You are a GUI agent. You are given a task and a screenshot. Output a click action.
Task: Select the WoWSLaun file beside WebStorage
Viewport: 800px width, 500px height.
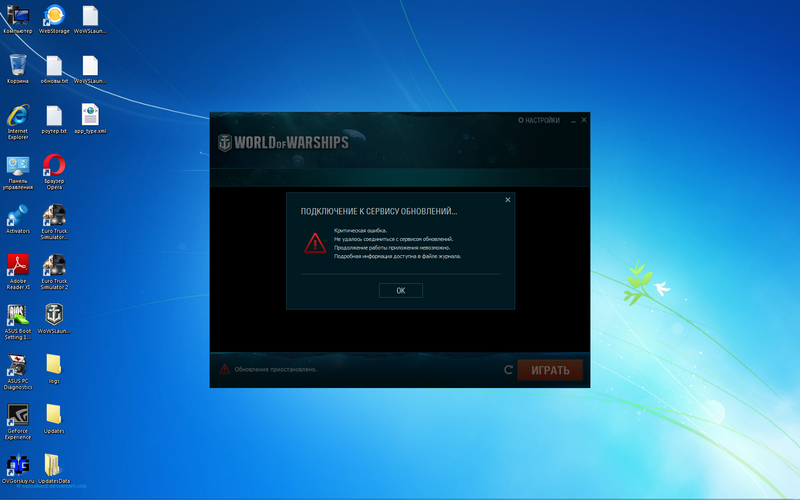click(90, 19)
